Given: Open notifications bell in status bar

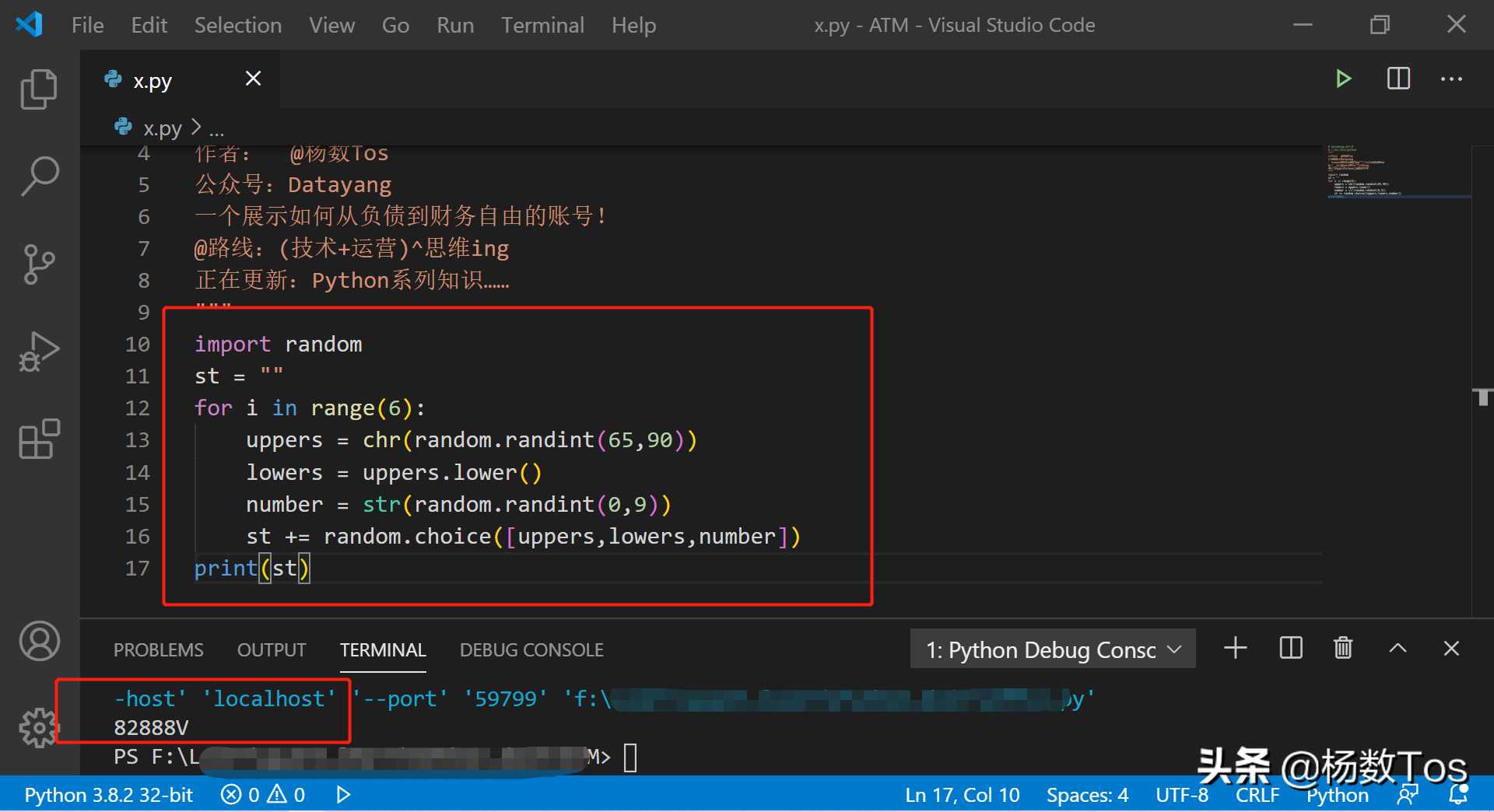Looking at the screenshot, I should click(1458, 795).
